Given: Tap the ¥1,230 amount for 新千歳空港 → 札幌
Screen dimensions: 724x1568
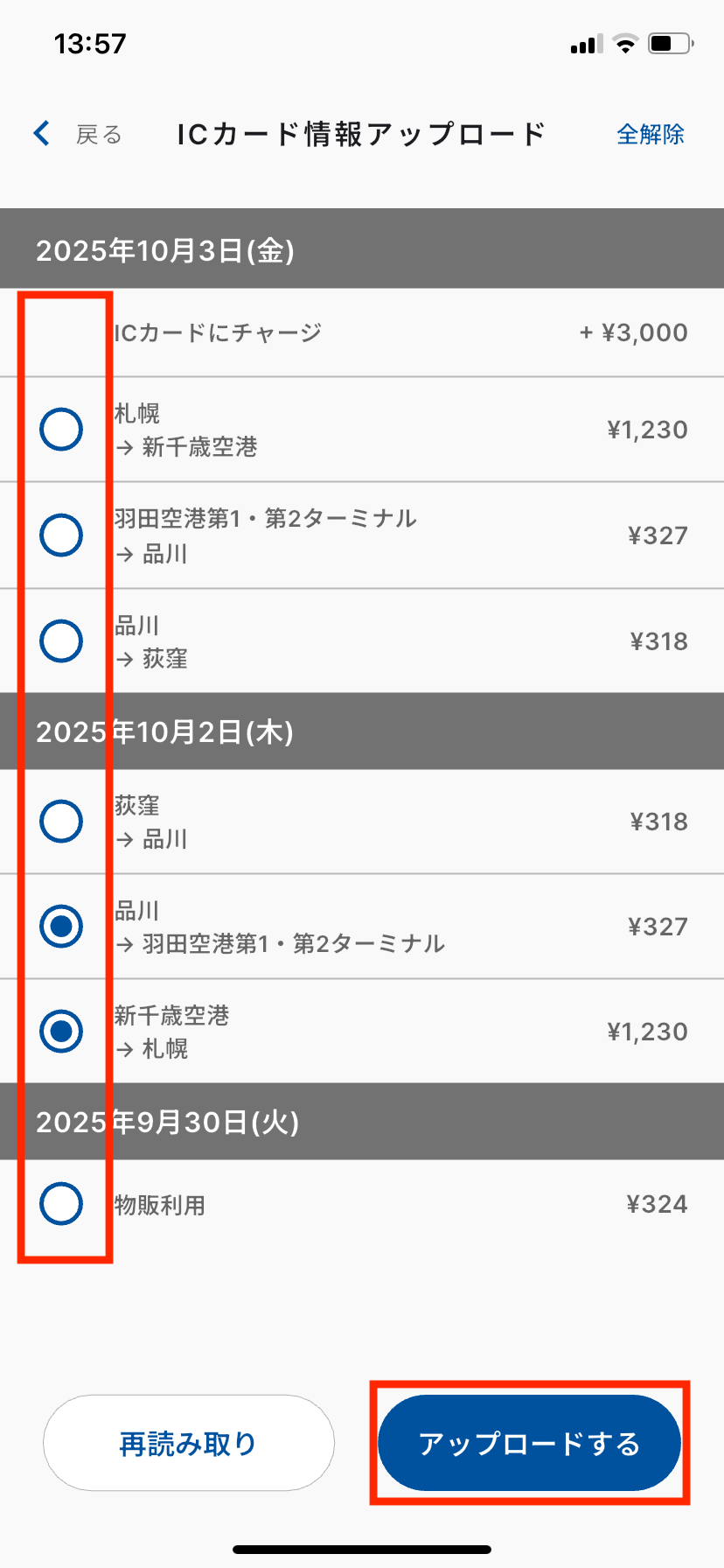Looking at the screenshot, I should point(647,1032).
